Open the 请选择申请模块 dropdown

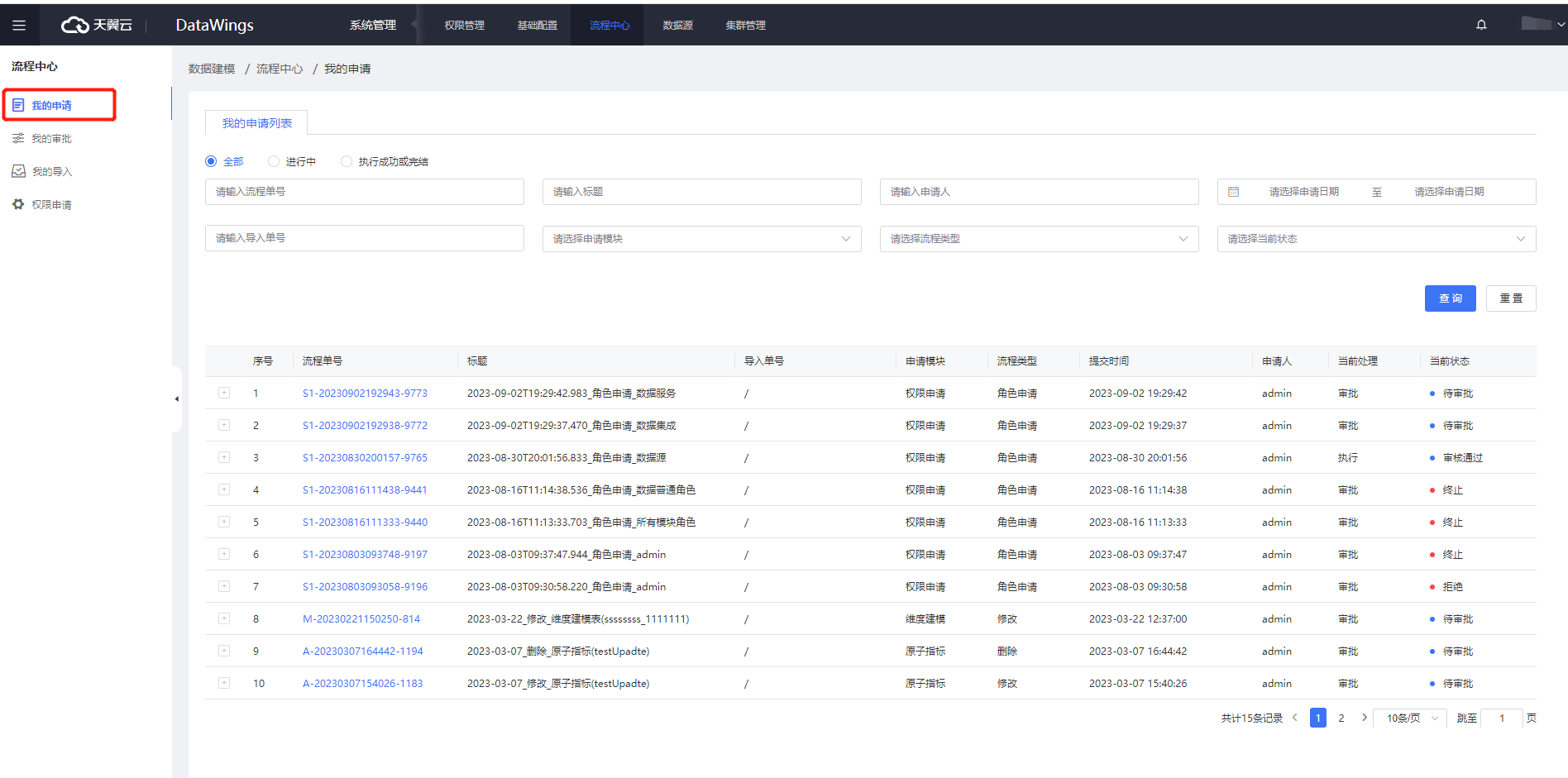coord(702,239)
